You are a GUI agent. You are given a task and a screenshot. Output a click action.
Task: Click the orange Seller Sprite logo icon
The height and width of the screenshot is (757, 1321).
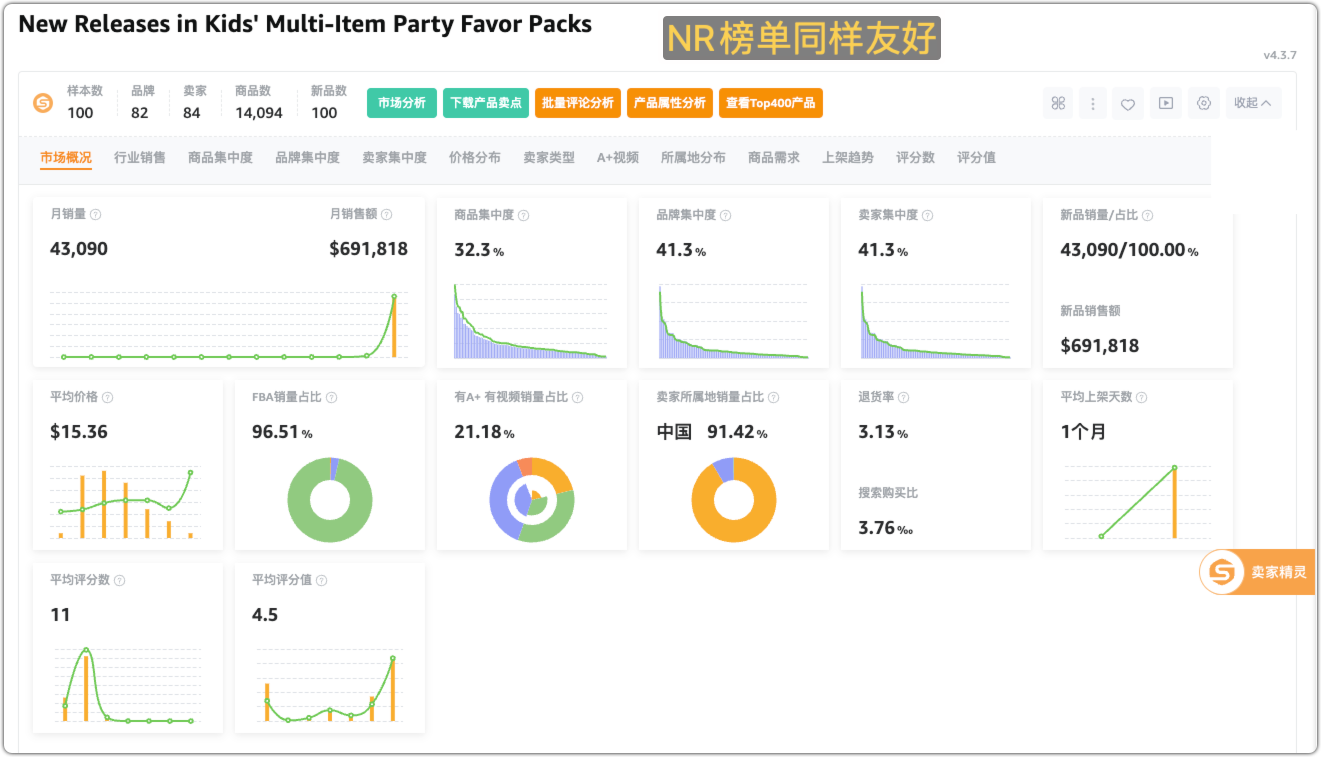point(43,103)
